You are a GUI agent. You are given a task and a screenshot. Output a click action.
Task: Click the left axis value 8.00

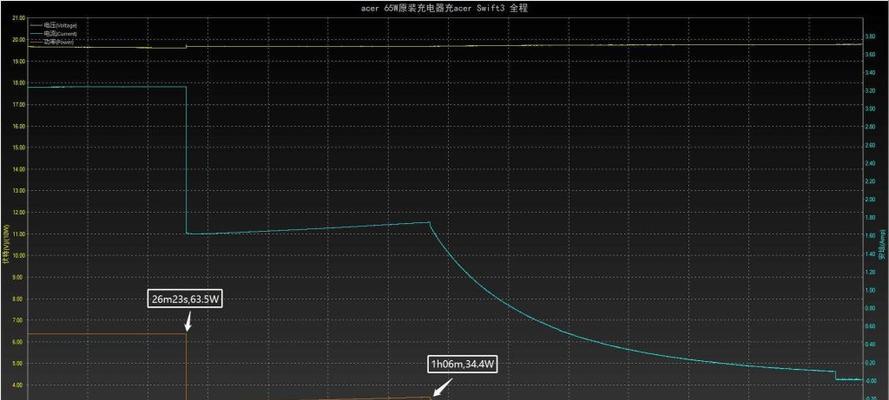tap(20, 299)
